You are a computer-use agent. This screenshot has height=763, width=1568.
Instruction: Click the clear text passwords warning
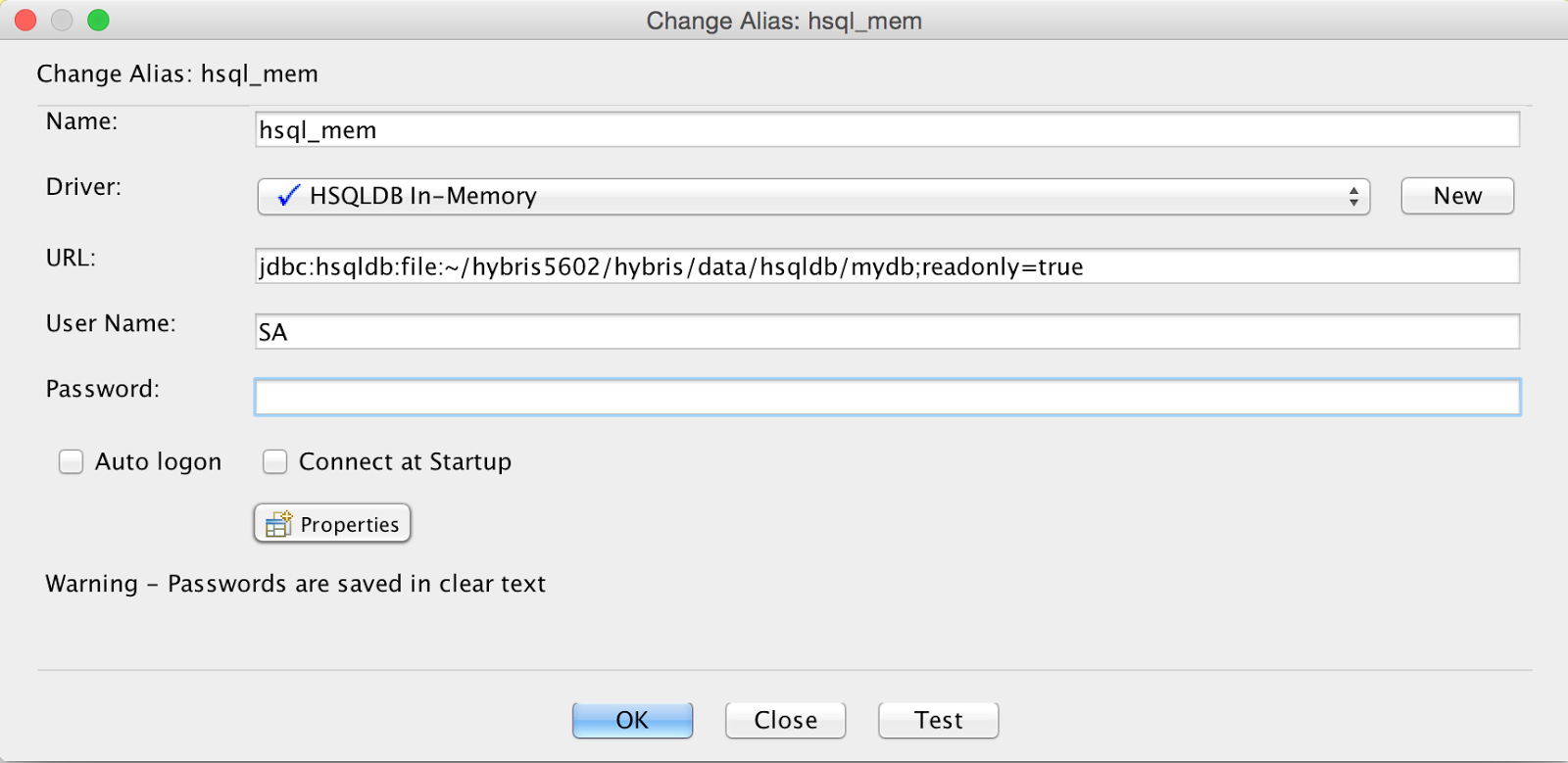click(x=295, y=584)
